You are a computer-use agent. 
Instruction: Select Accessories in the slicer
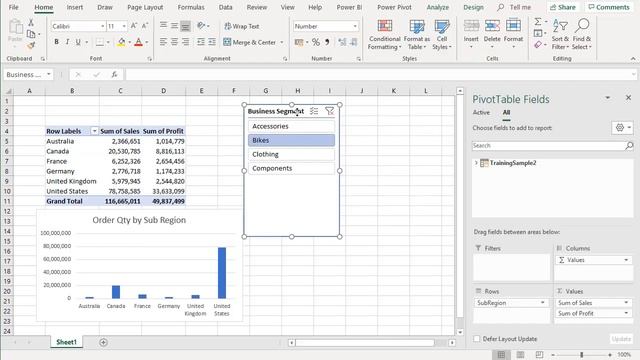coord(291,126)
